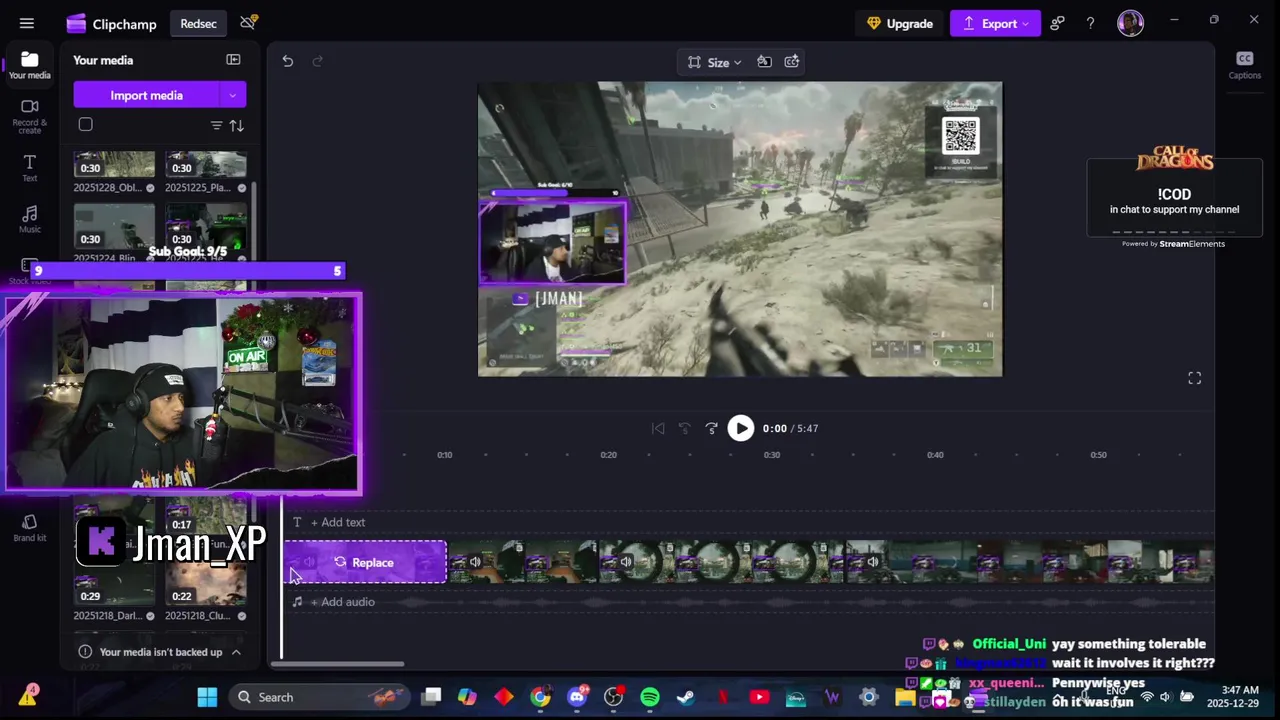
Task: Click the timeline horizontal scrollbar
Action: (338, 664)
